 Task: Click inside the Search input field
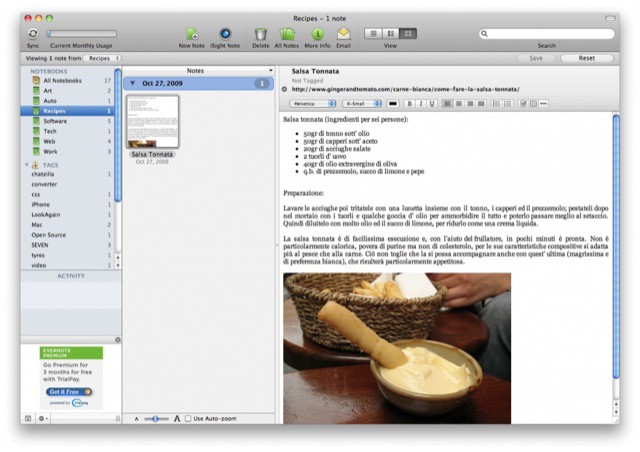pos(547,33)
